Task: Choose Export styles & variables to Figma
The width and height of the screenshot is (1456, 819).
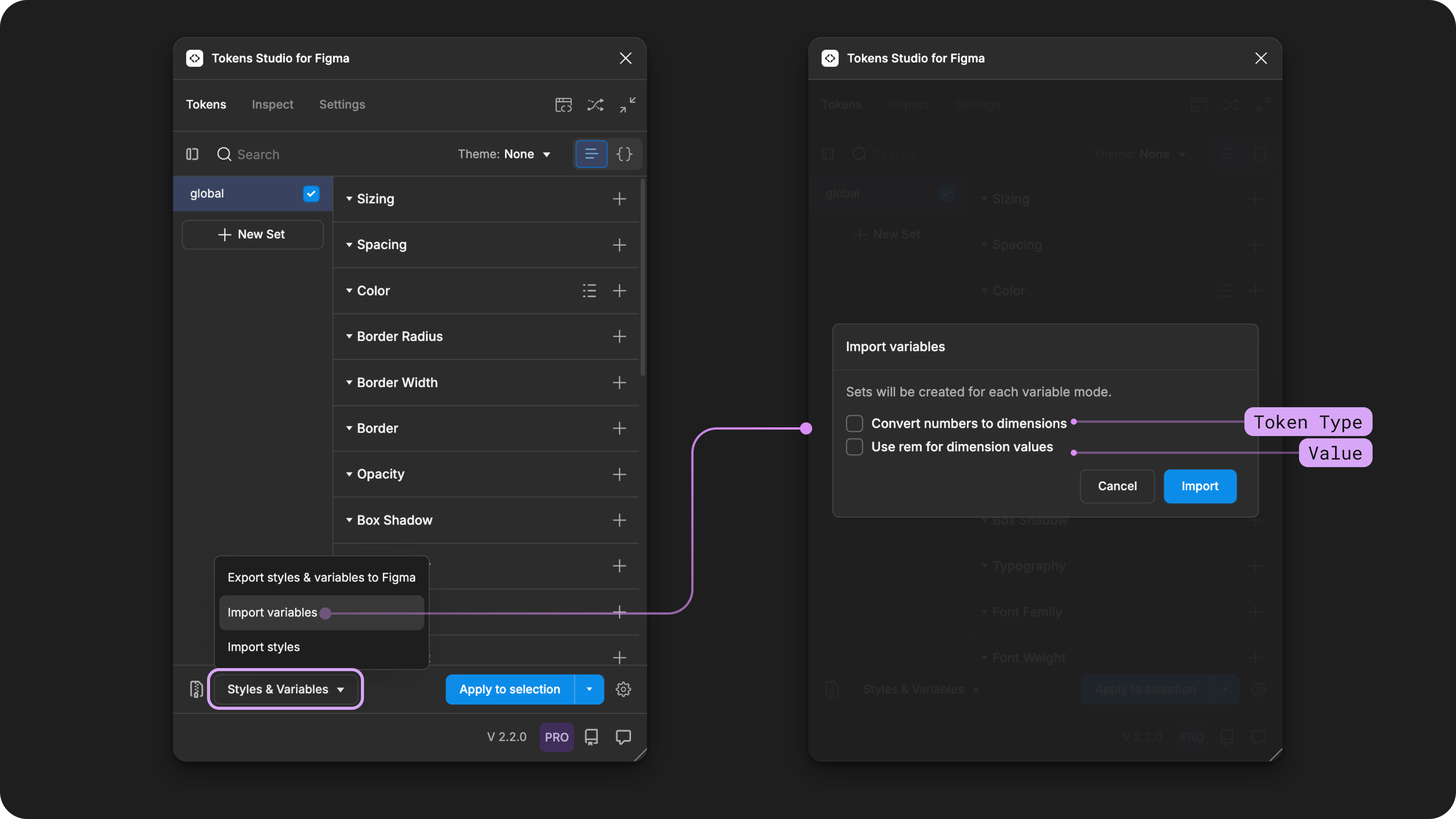Action: (x=322, y=577)
